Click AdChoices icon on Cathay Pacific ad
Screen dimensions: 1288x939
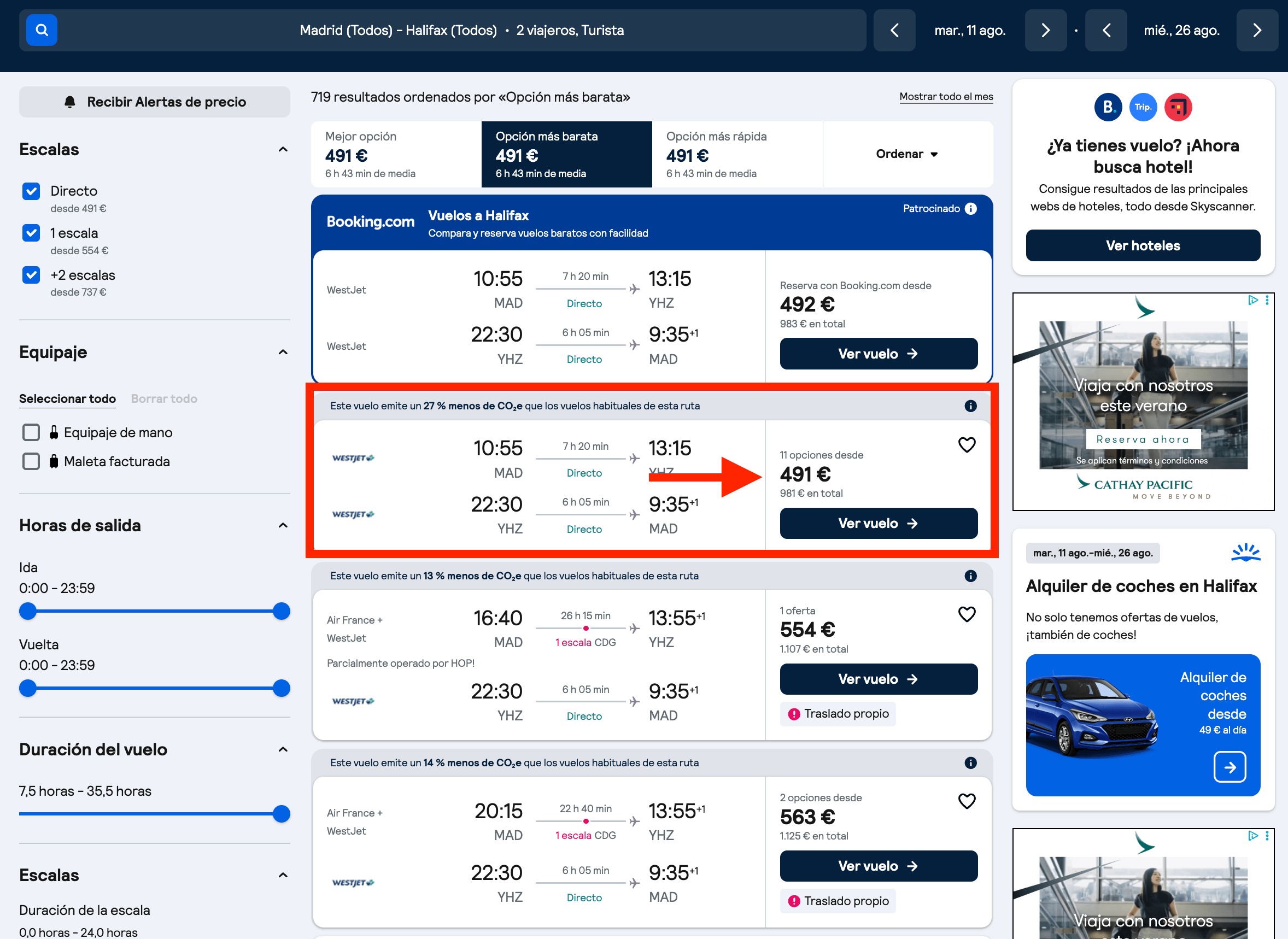pyautogui.click(x=1253, y=300)
